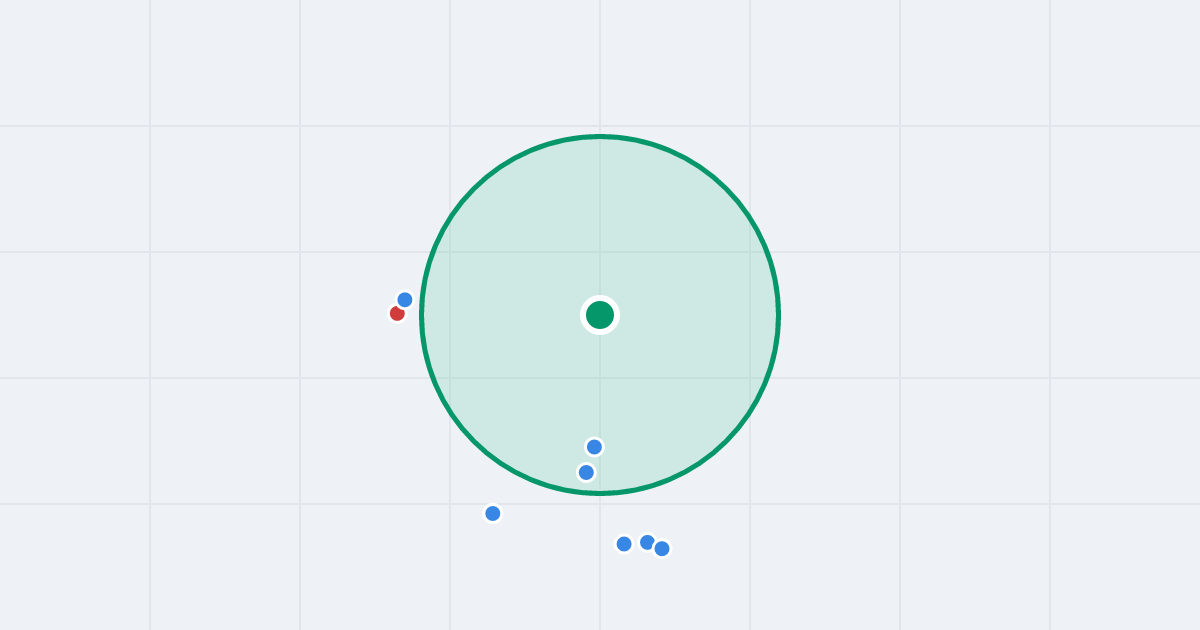
Task: Select the middle of three clustered blue markers
Action: click(x=647, y=542)
